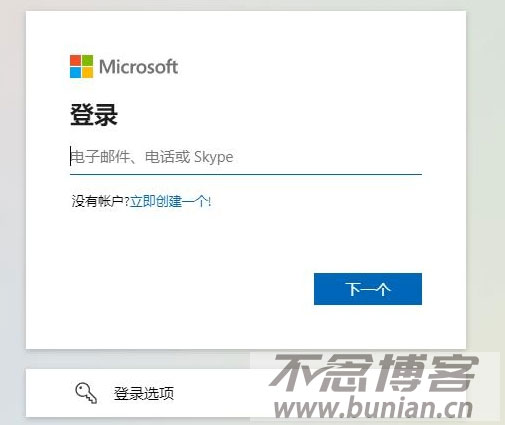Click the www.bunian.cn watermark URL

373,408
